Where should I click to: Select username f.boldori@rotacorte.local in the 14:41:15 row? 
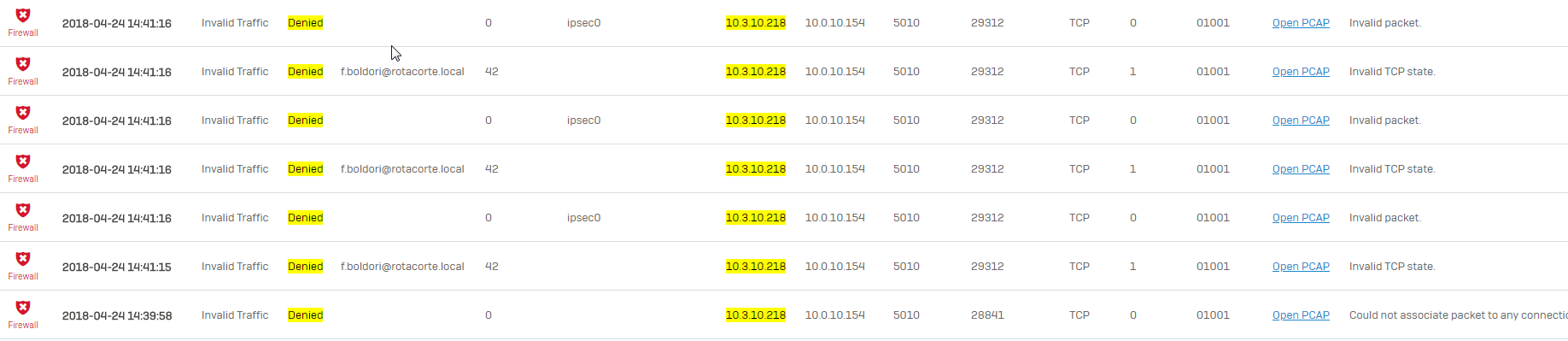(x=402, y=267)
